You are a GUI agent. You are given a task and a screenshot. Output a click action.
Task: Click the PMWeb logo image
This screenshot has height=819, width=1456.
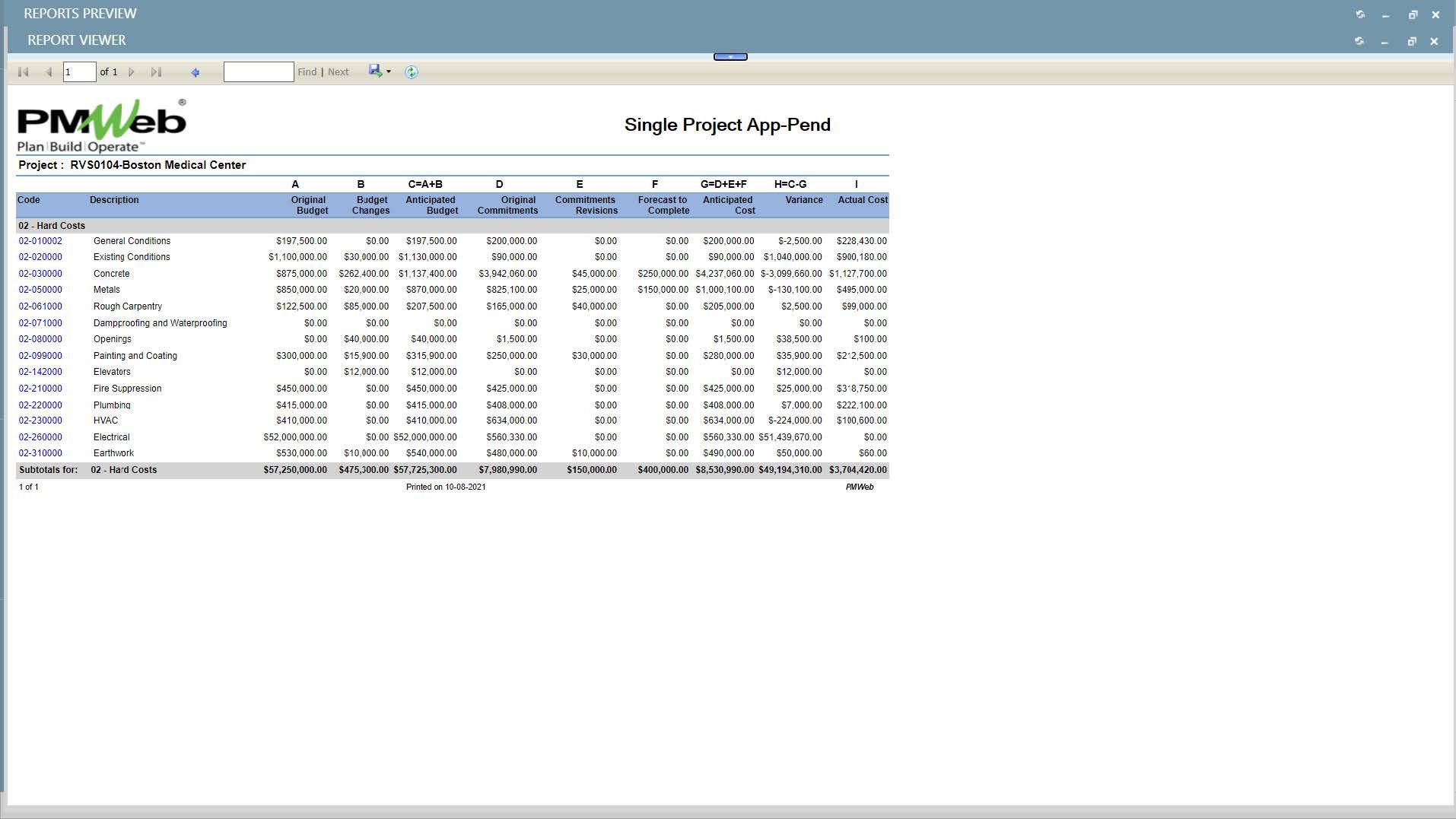tap(102, 126)
